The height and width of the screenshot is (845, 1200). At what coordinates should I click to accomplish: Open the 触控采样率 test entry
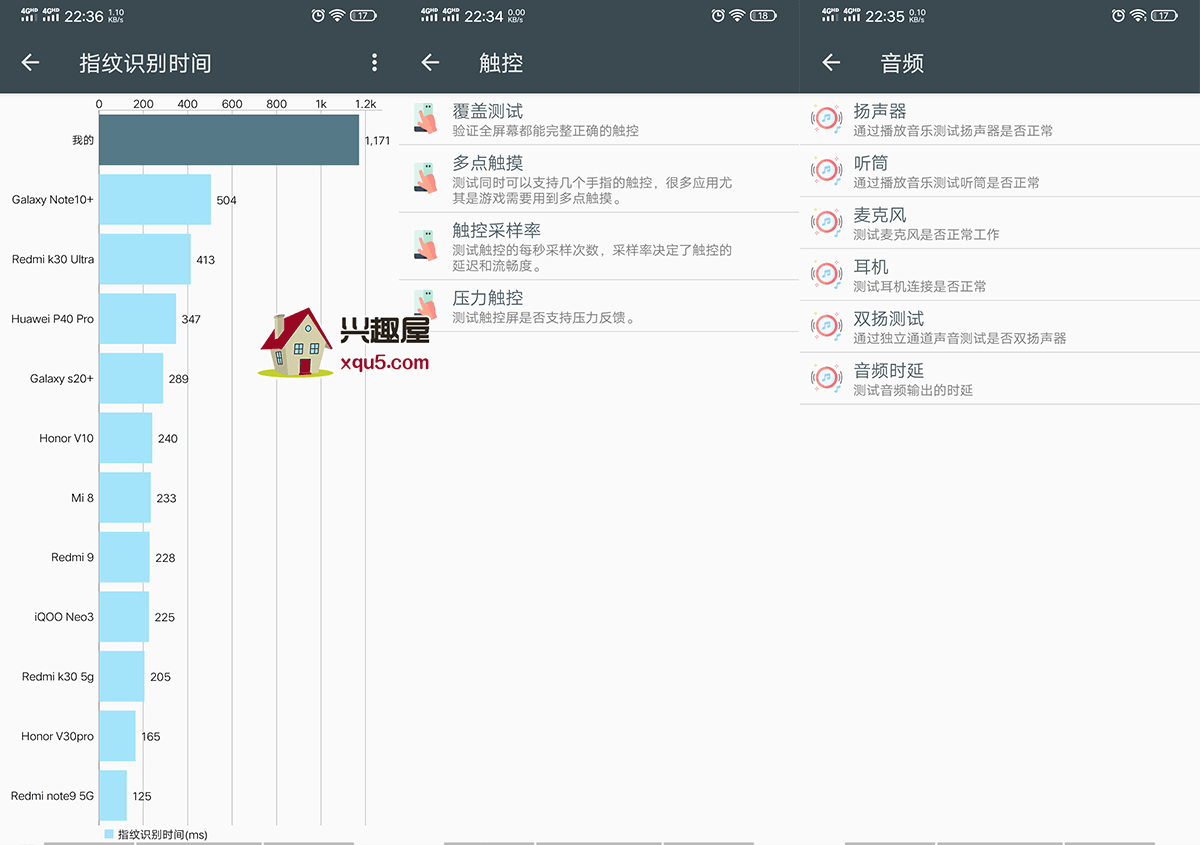pyautogui.click(x=599, y=246)
